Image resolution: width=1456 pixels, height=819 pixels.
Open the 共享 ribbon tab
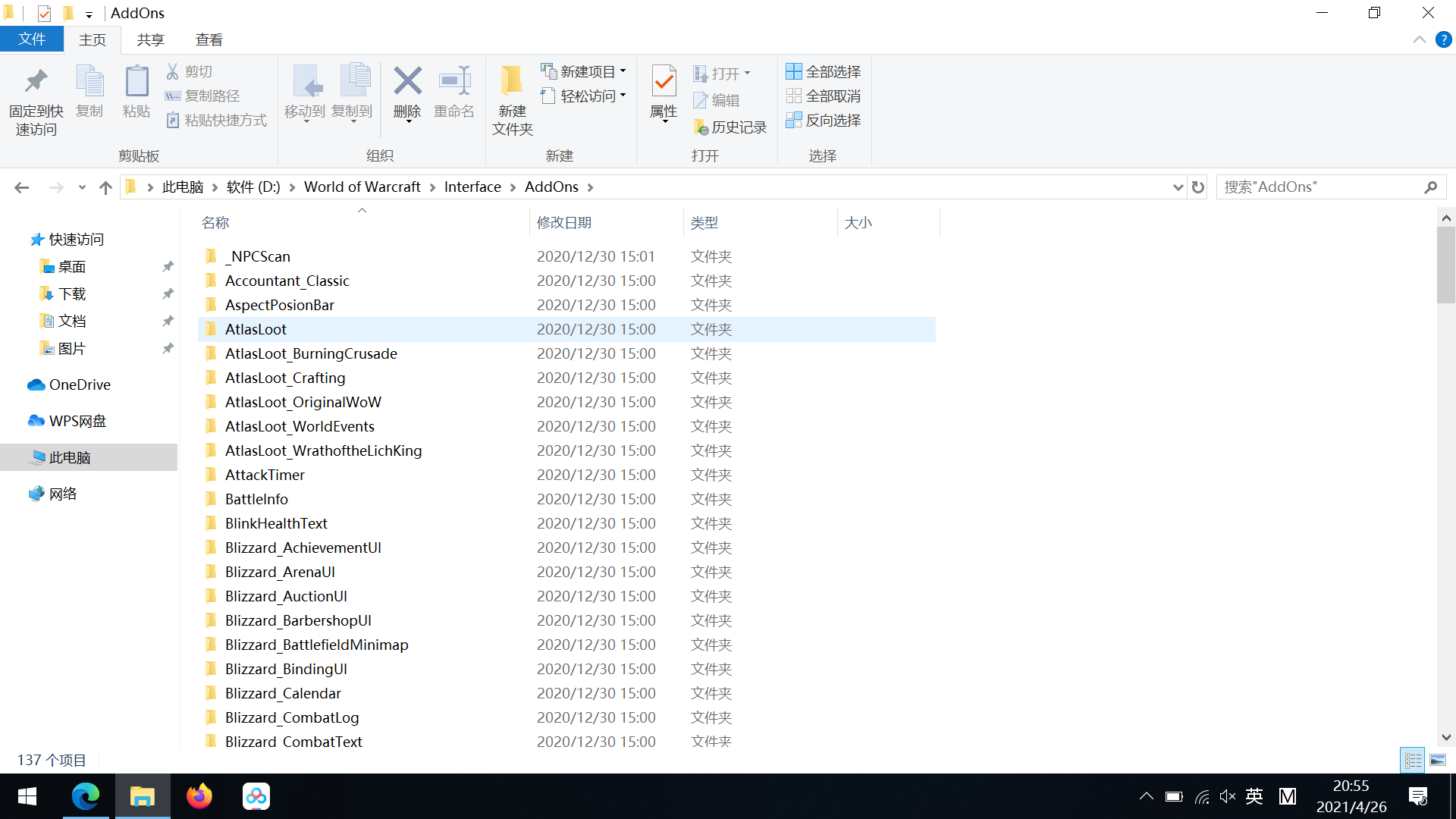coord(150,39)
